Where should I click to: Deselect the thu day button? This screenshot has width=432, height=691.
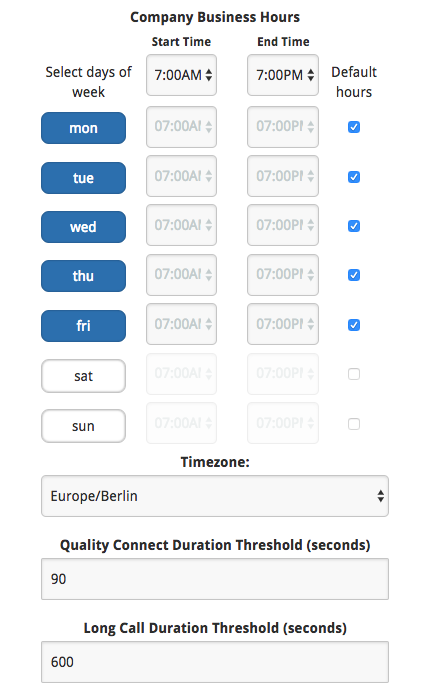(x=83, y=276)
